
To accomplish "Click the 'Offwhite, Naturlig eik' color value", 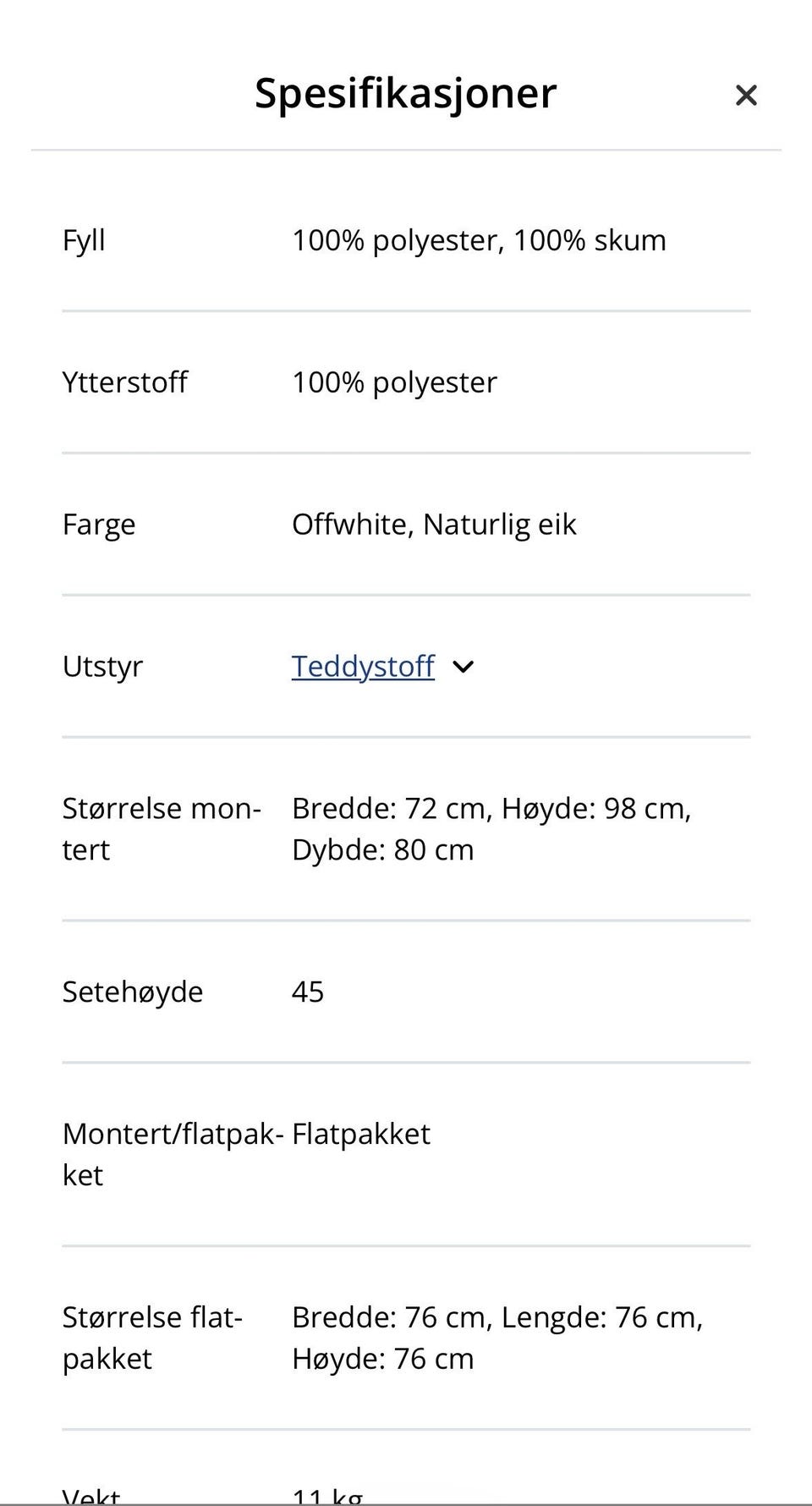I will point(434,525).
